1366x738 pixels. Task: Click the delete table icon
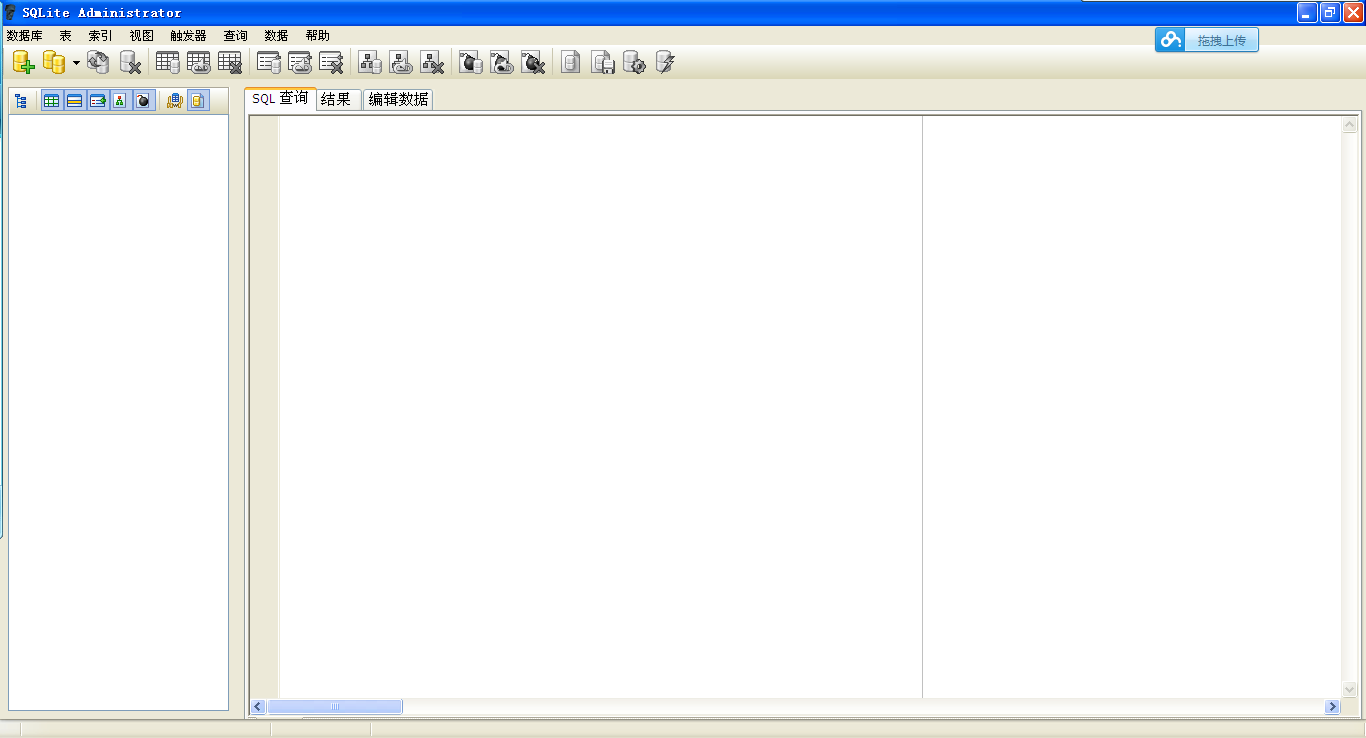pyautogui.click(x=230, y=62)
